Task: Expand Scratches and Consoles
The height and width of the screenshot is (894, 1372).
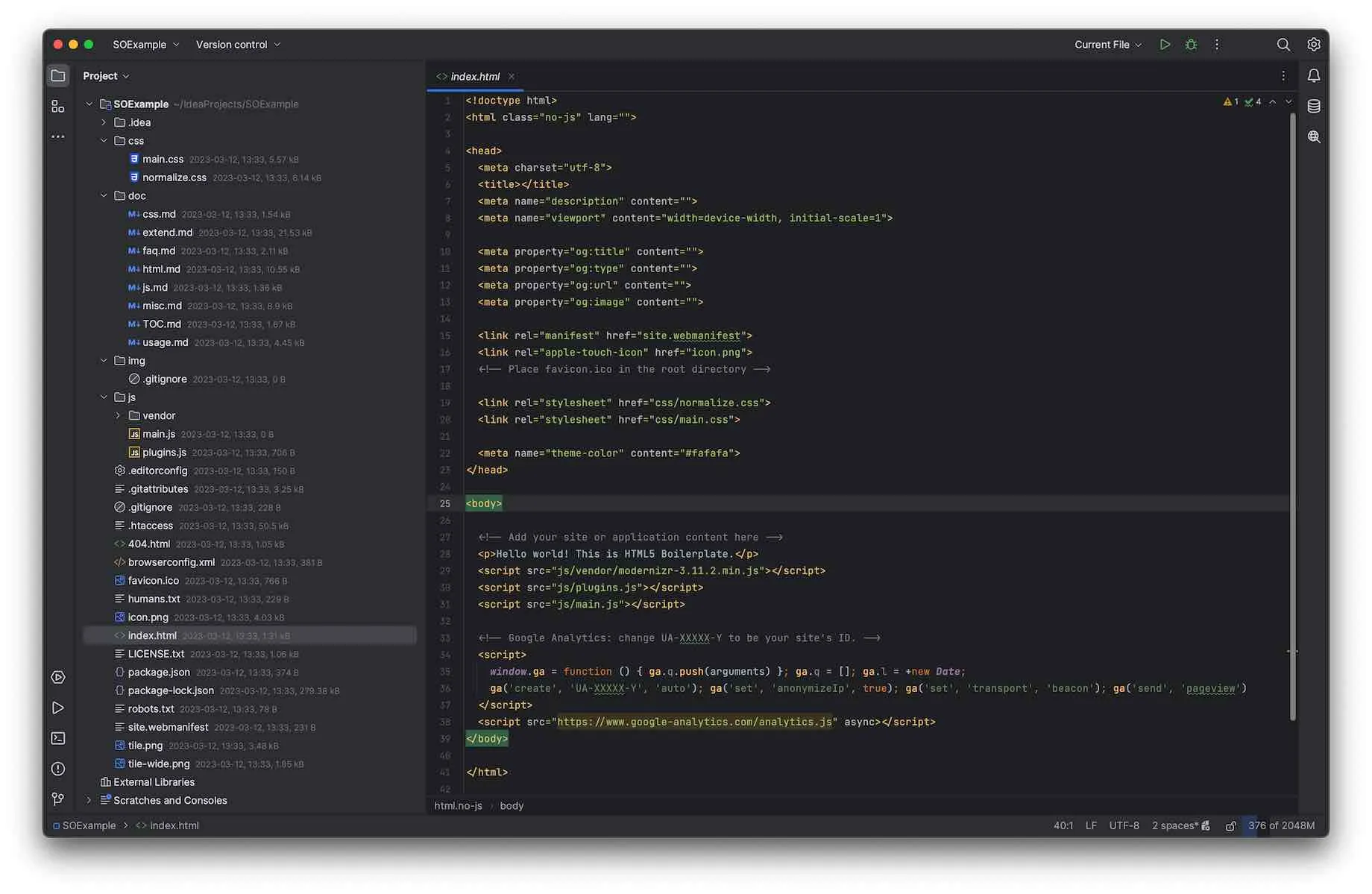Action: pos(89,801)
